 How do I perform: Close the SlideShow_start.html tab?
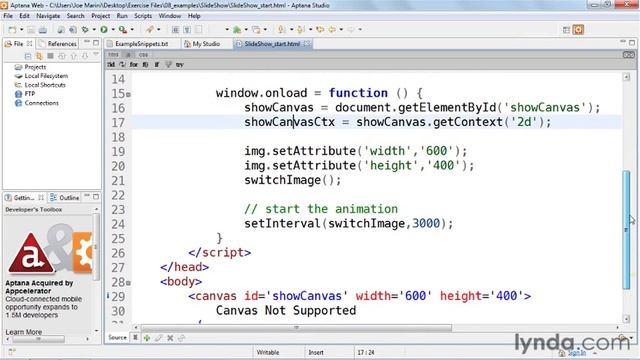point(307,44)
